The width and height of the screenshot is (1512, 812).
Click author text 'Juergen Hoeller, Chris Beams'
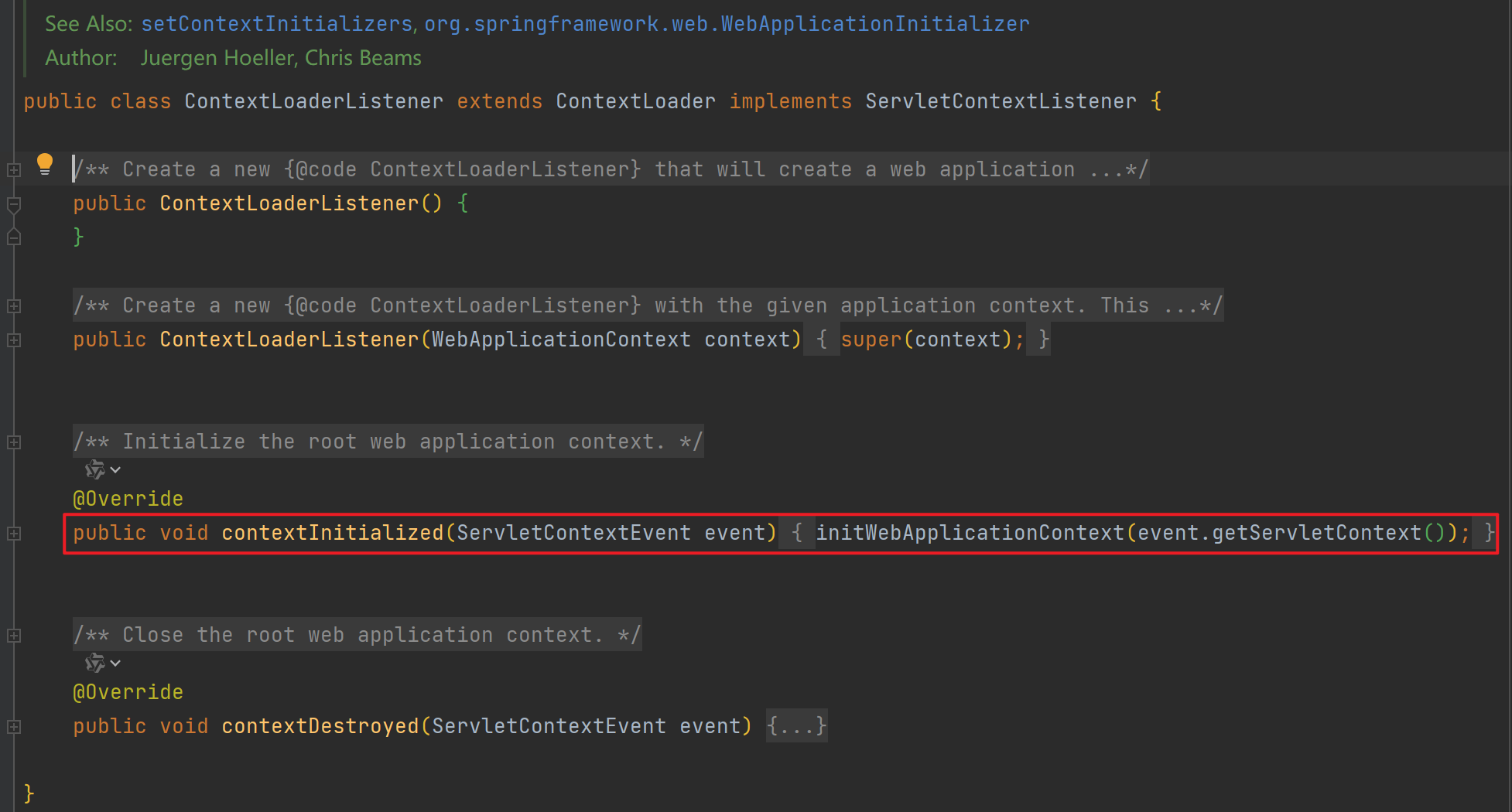click(281, 58)
